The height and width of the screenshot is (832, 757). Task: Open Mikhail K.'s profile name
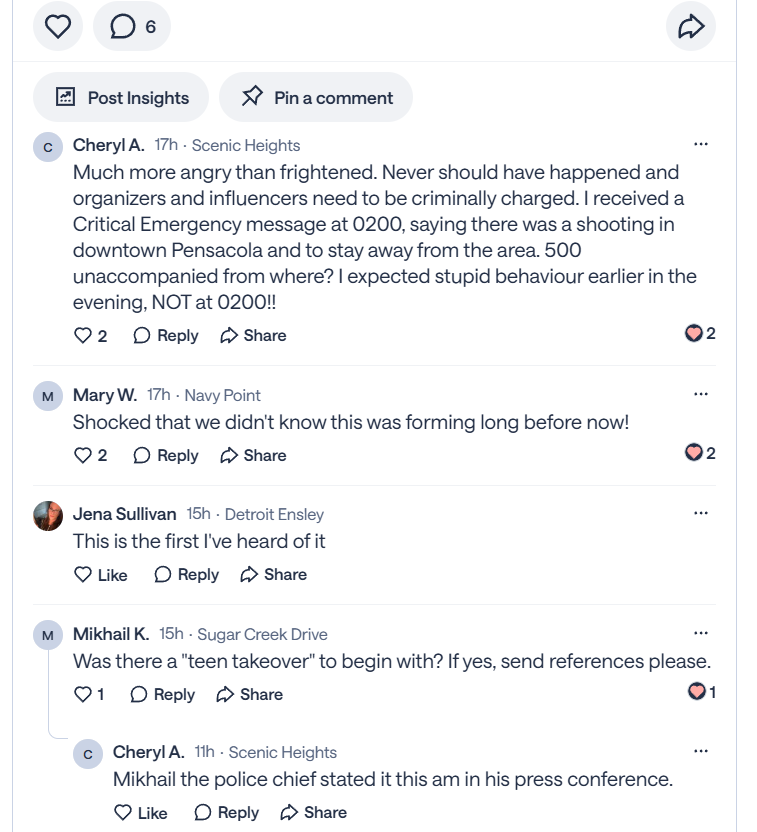pyautogui.click(x=111, y=634)
